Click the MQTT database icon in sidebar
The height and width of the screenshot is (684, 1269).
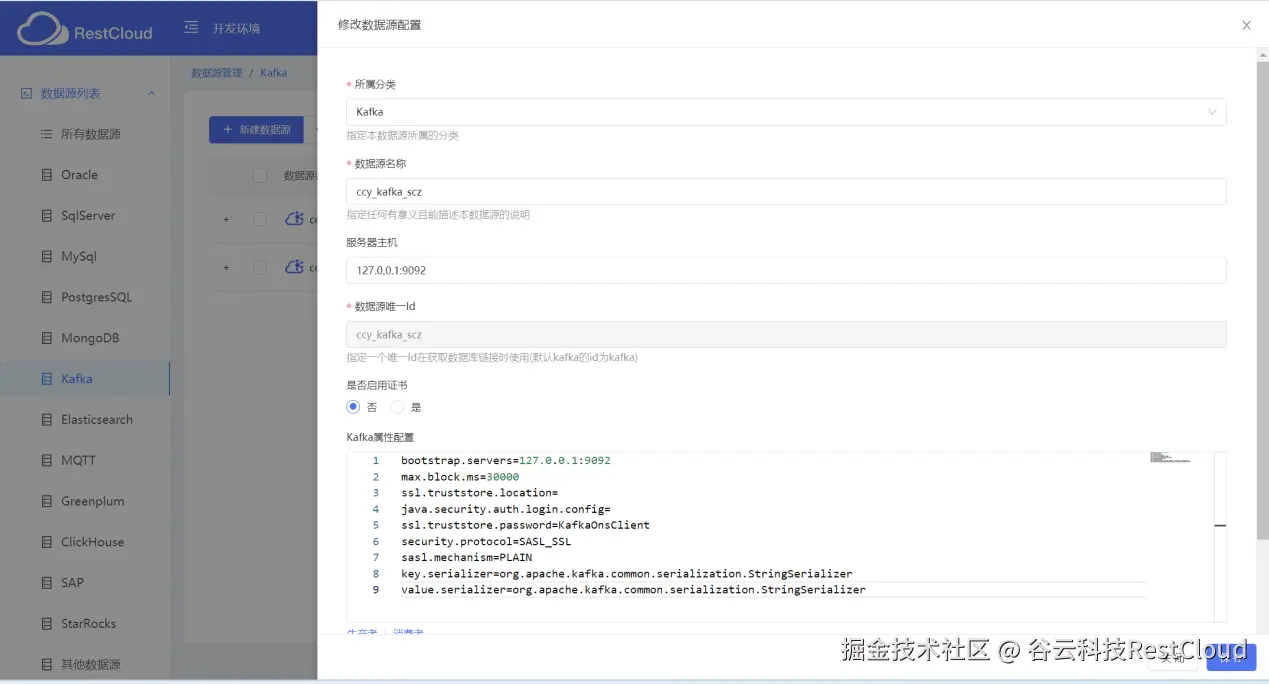click(x=46, y=461)
